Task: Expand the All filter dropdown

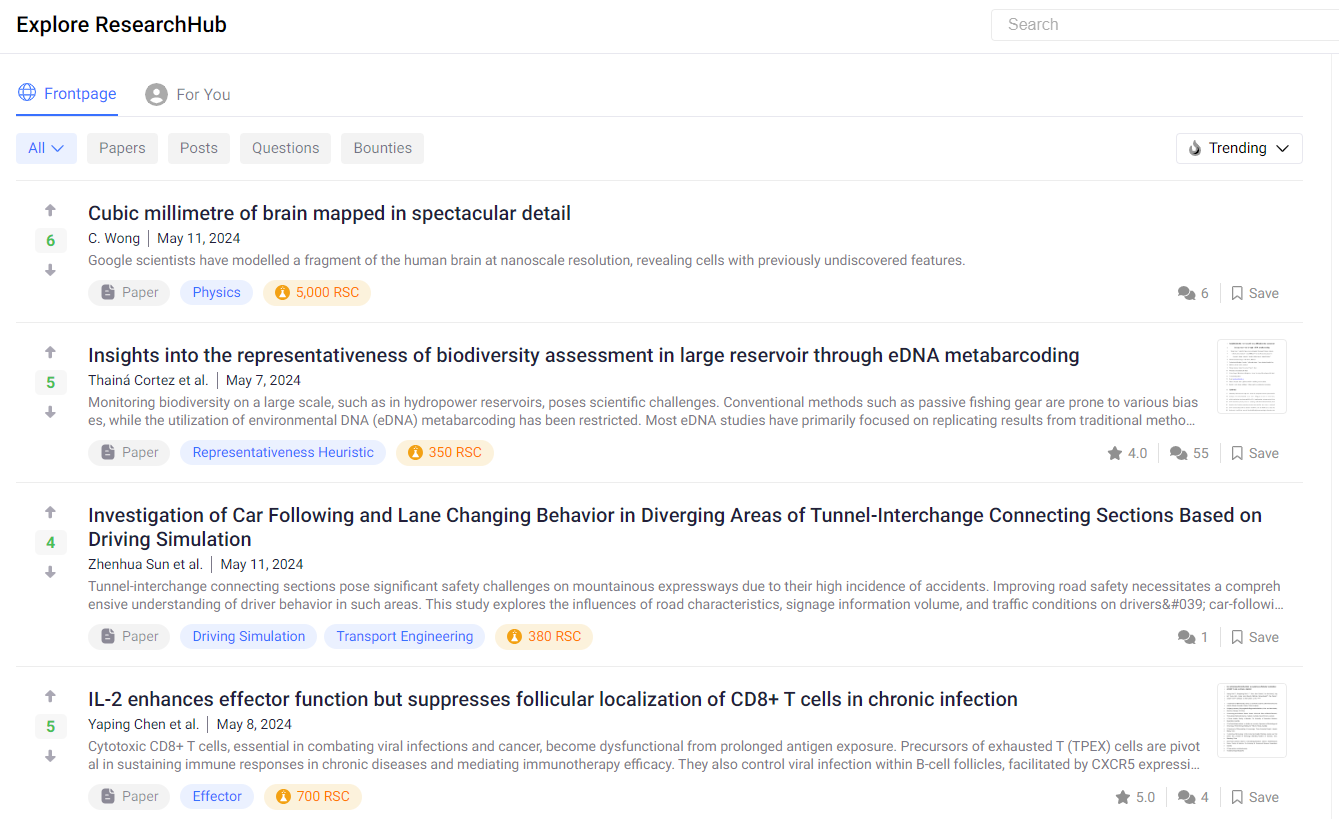Action: pyautogui.click(x=46, y=148)
